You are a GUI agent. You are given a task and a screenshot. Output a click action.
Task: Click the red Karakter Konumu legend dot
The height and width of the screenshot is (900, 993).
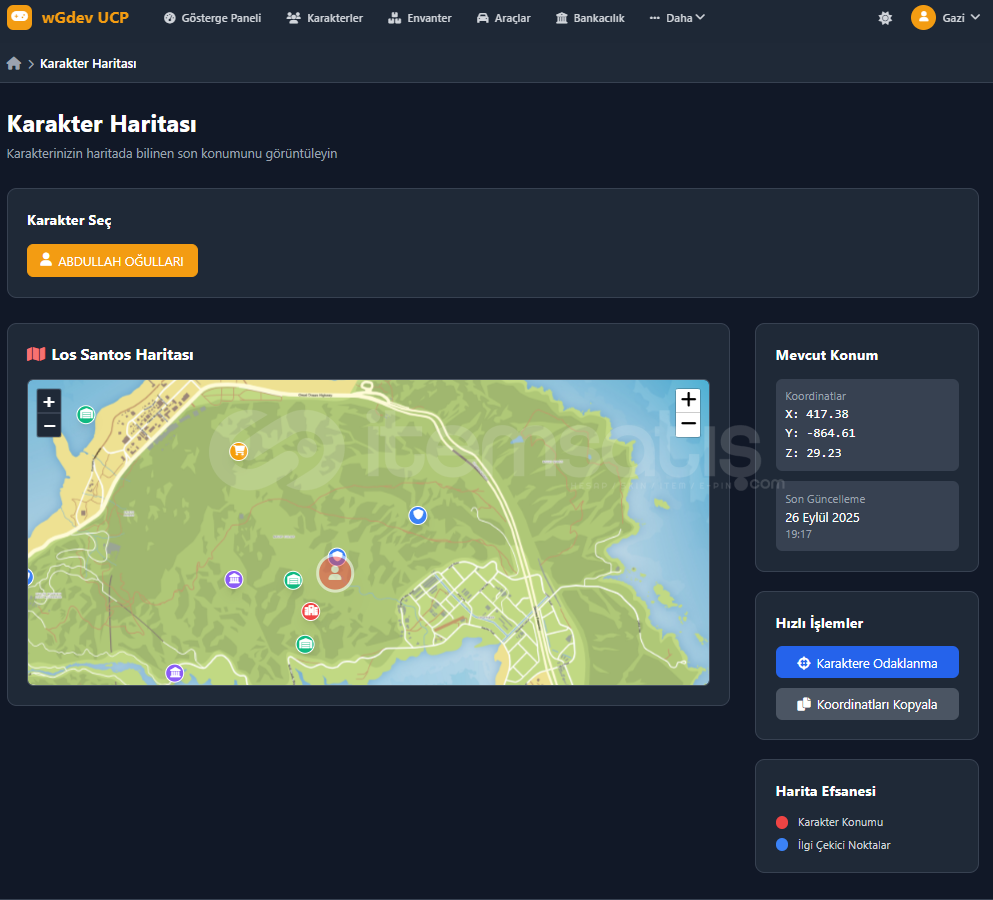(782, 822)
